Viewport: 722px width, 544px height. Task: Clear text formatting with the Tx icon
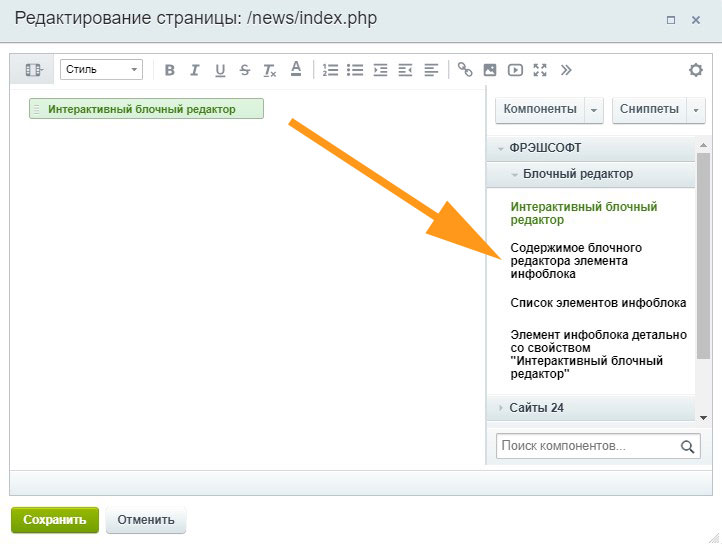coord(270,70)
